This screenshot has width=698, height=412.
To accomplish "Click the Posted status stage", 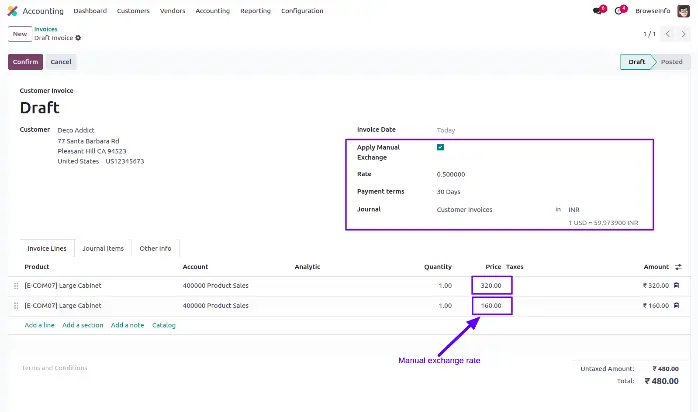I will click(x=672, y=62).
